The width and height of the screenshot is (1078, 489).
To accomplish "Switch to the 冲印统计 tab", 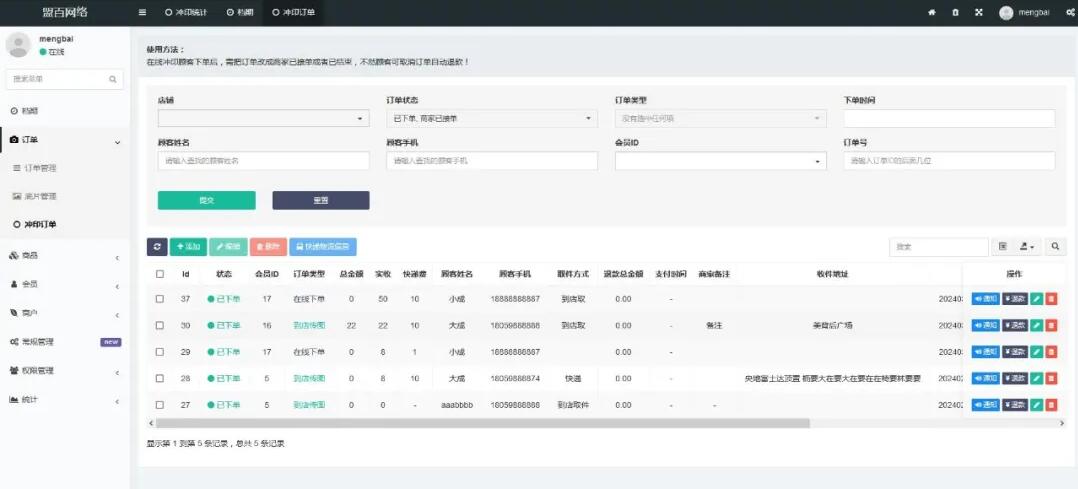I will pyautogui.click(x=186, y=12).
